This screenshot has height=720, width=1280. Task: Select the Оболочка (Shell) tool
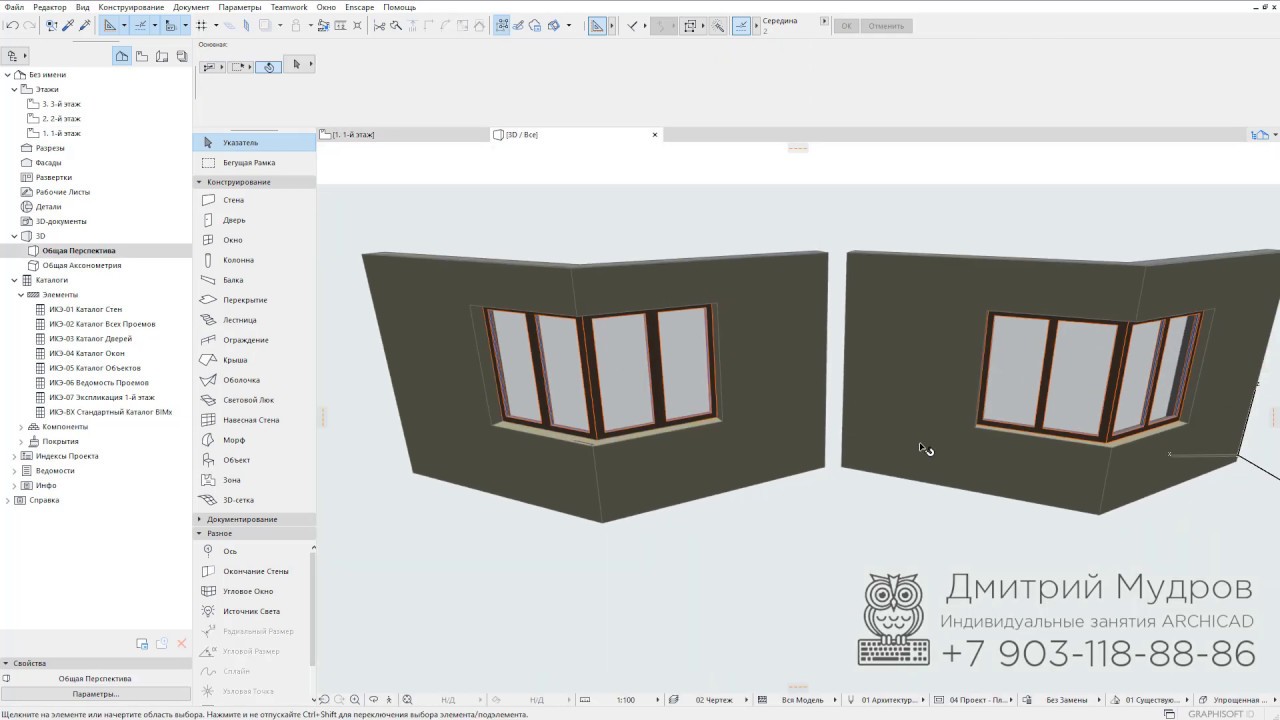[x=254, y=380]
